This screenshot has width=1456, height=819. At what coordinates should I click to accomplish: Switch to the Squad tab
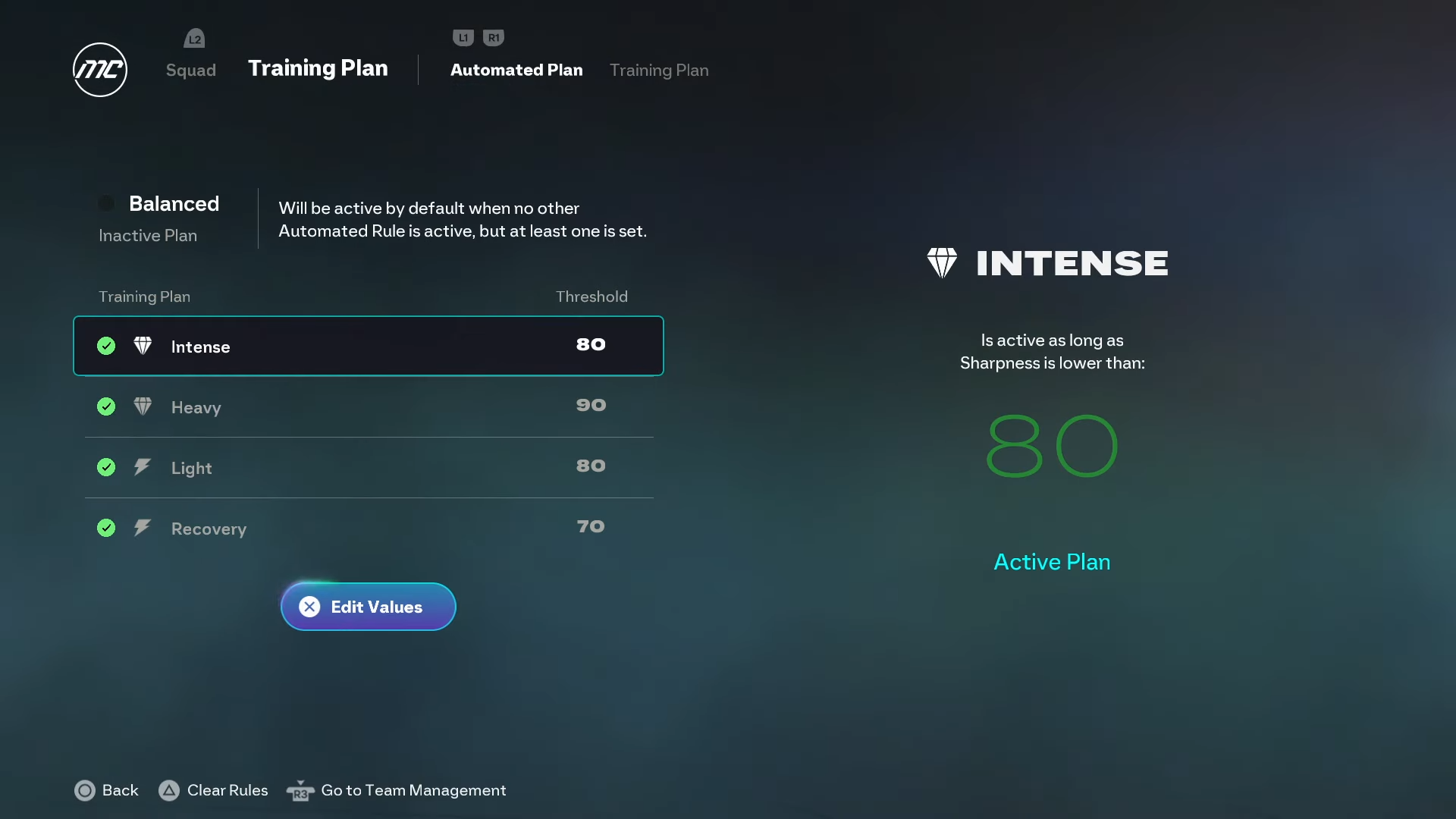point(191,70)
